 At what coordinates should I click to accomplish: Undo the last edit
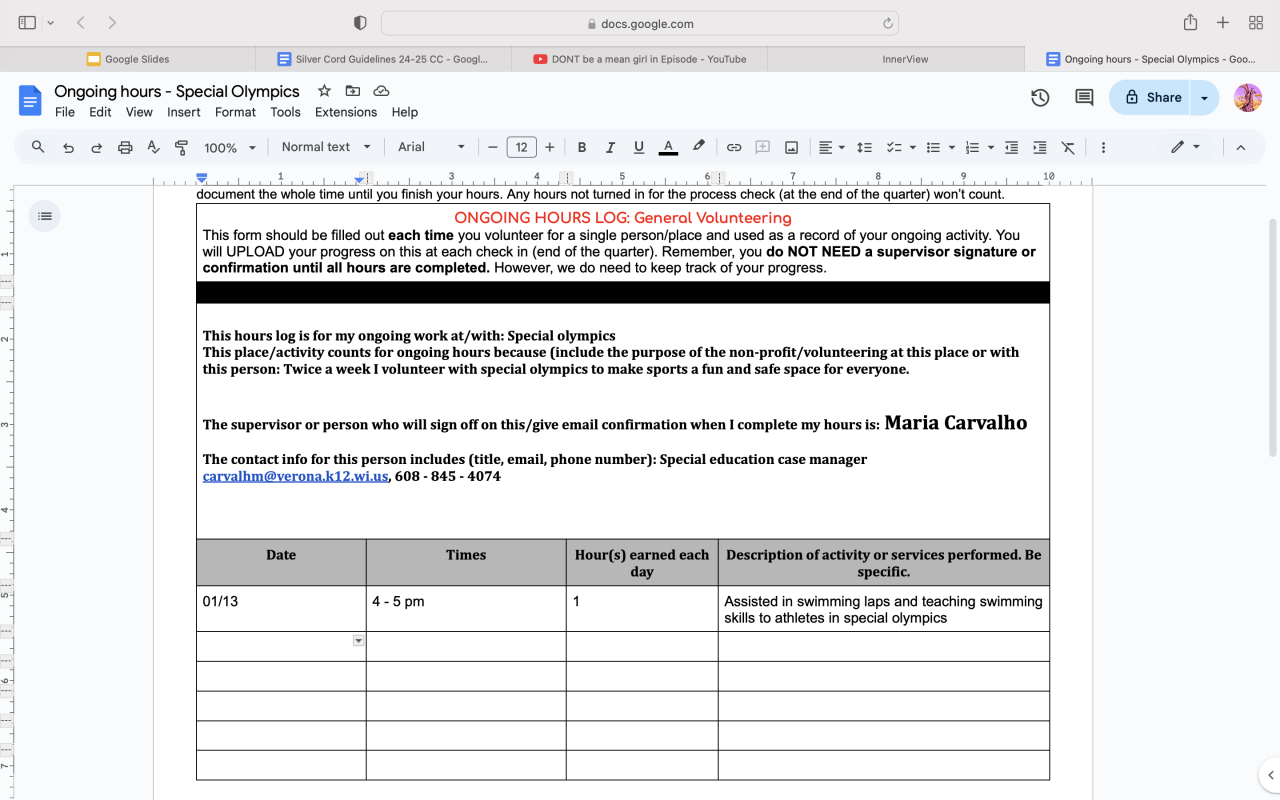(x=68, y=147)
